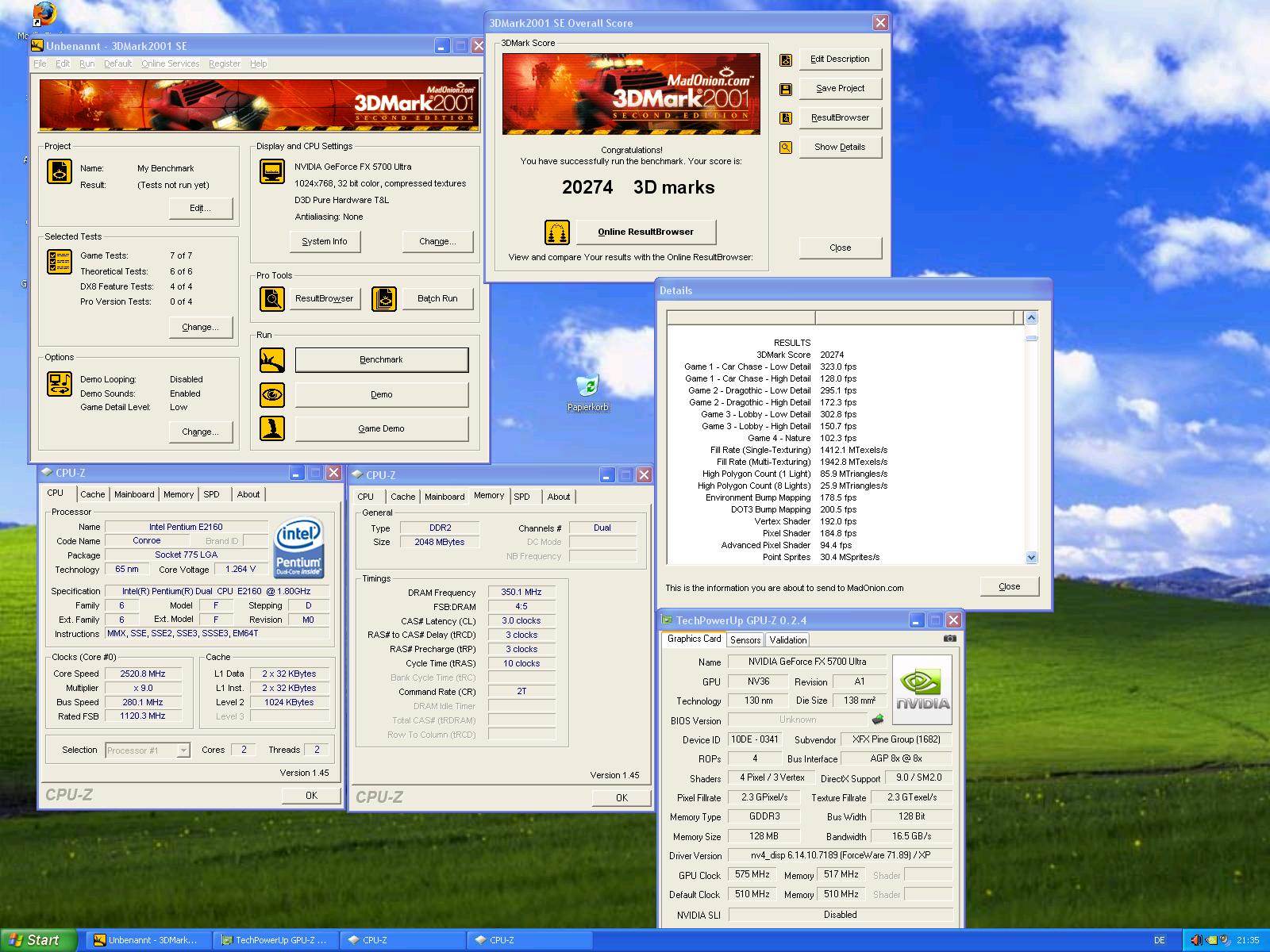Switch to Cache tab in left CPU-Z
This screenshot has width=1270, height=952.
92,494
